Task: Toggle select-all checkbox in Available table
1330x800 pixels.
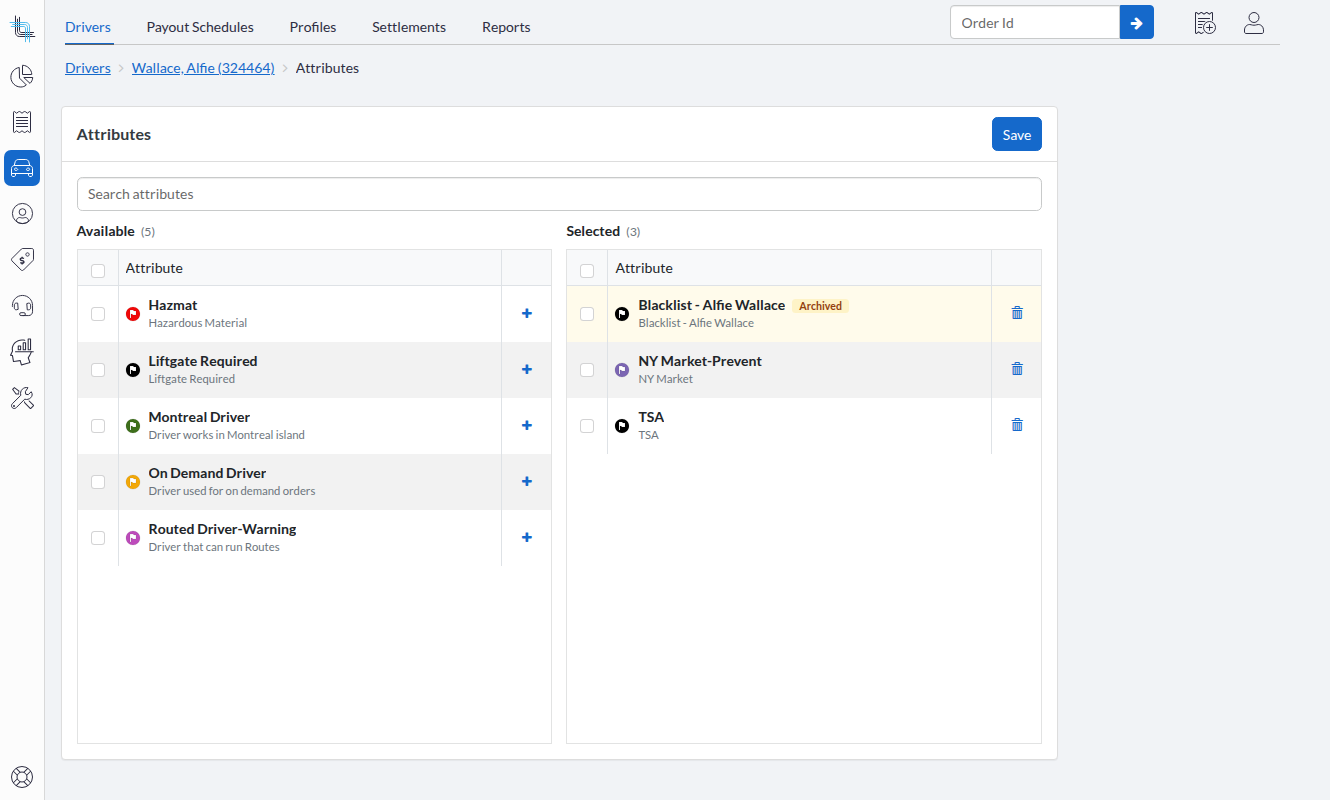Action: [x=98, y=270]
